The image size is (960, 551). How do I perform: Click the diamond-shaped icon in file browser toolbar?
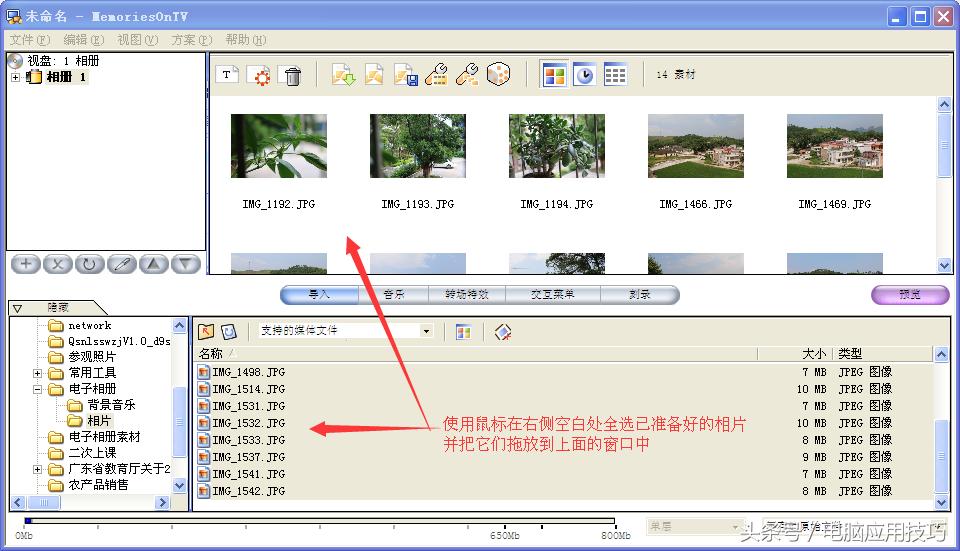[503, 332]
